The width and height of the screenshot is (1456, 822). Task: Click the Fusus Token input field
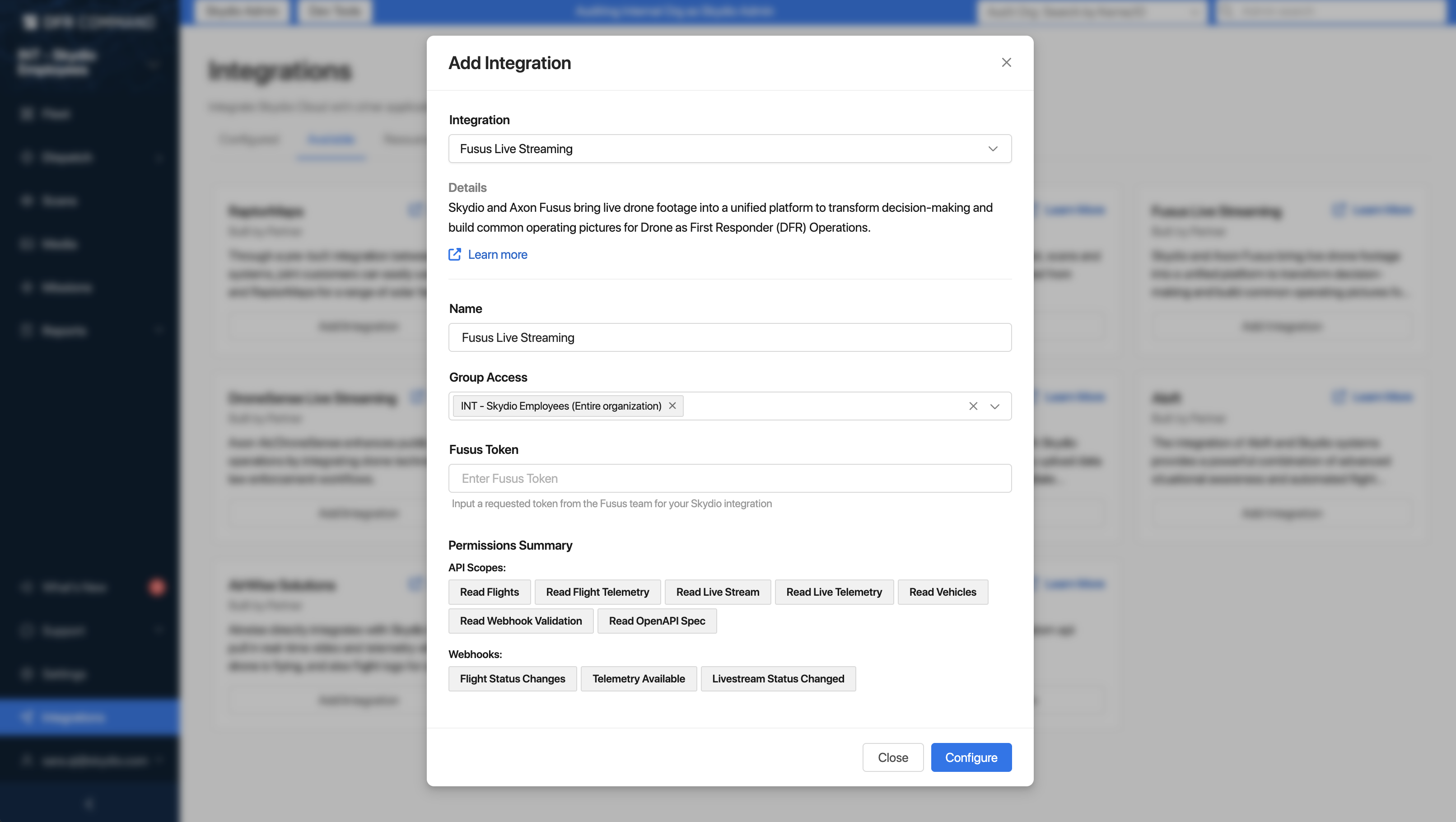point(730,478)
